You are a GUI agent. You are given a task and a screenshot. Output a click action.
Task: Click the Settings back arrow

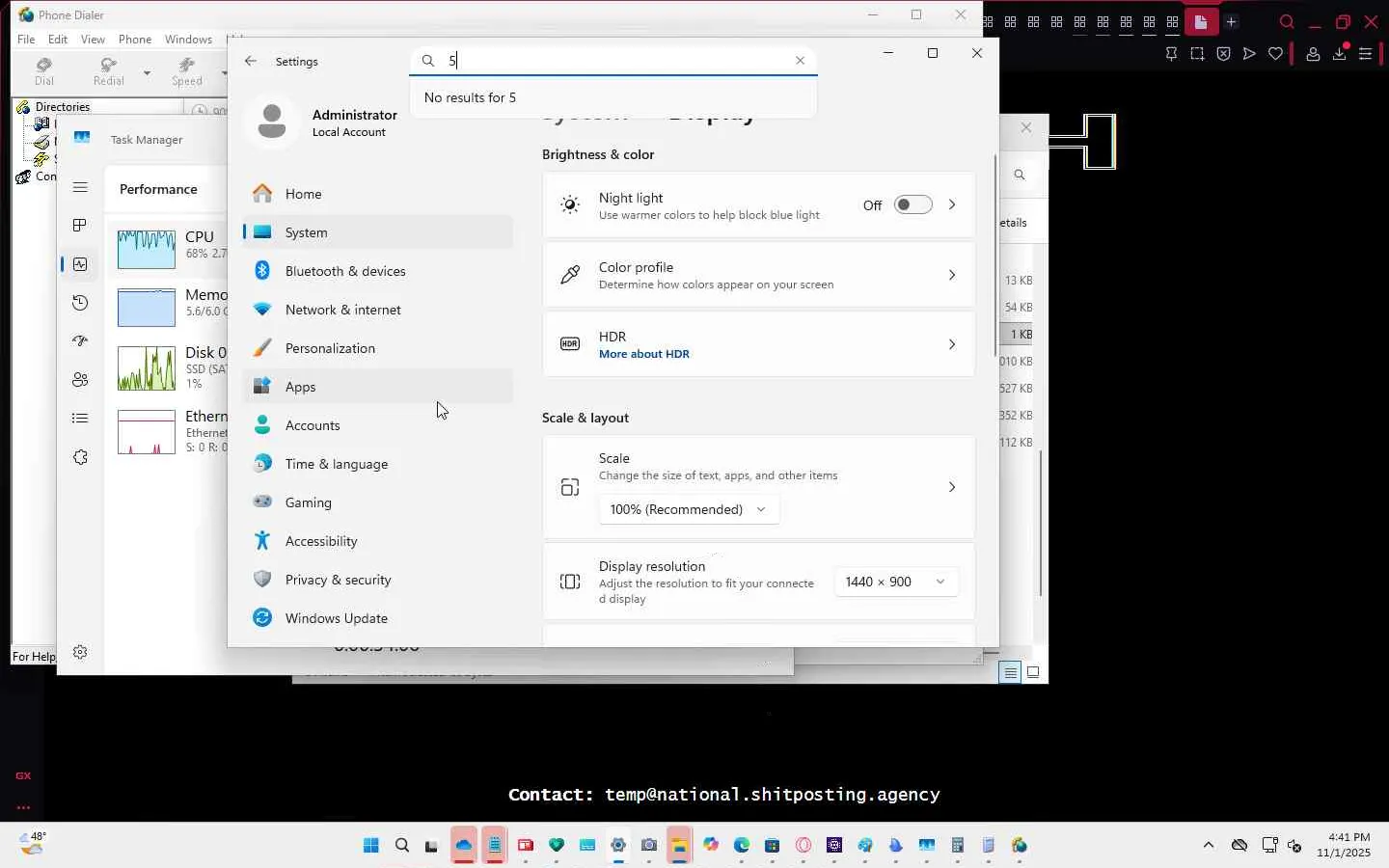(x=251, y=61)
